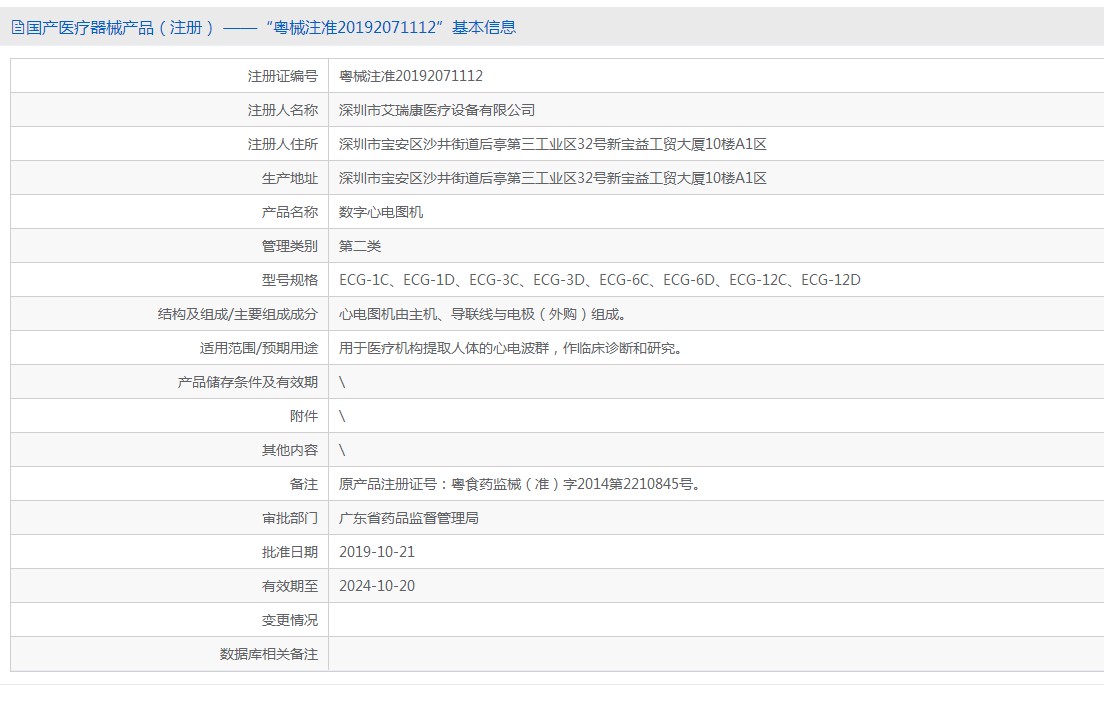Image resolution: width=1104 pixels, height=703 pixels.
Task: Select expiry date 2024-10-20
Action: coord(377,586)
